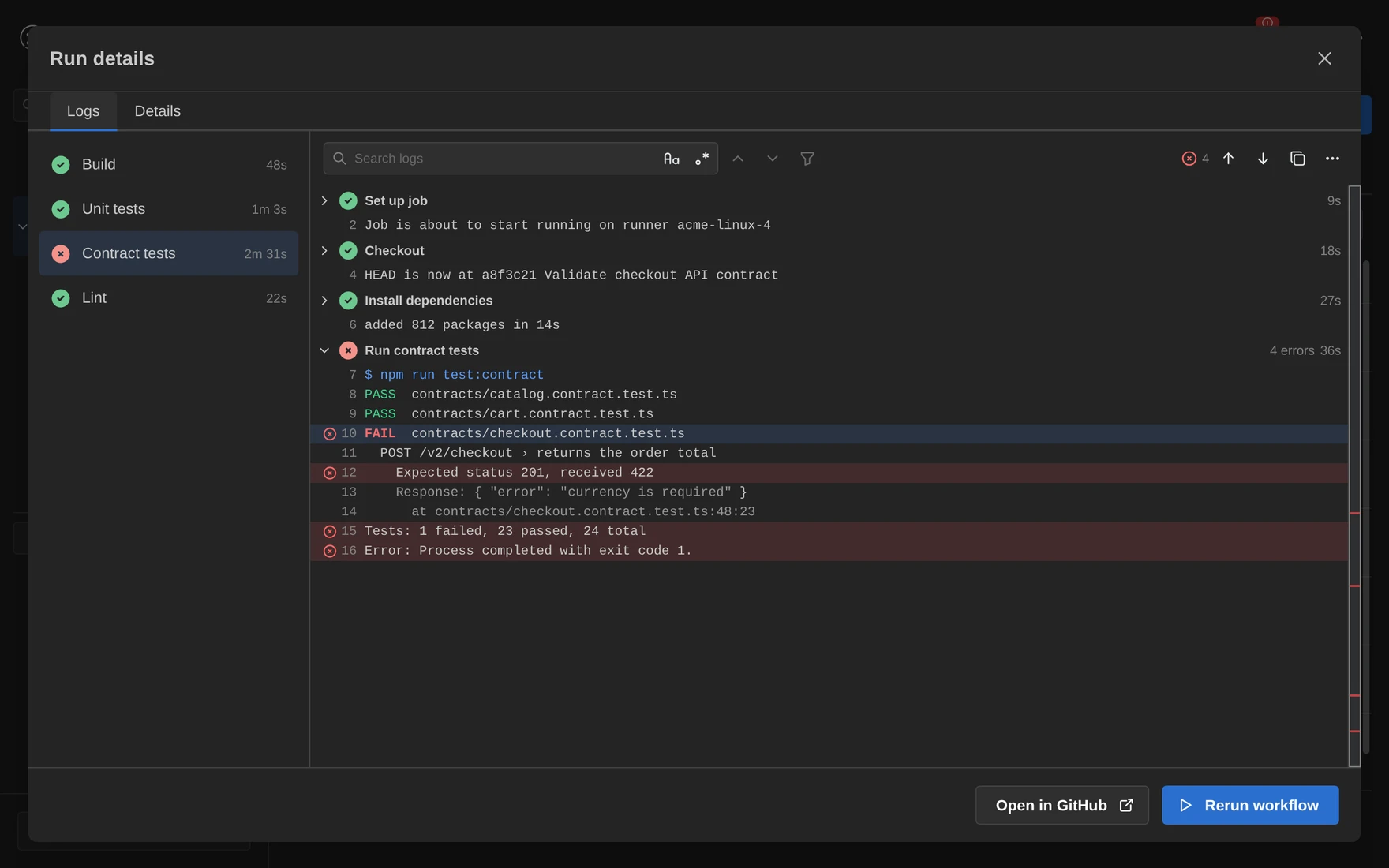Click Install dependencies success status icon
This screenshot has width=1389, height=868.
click(348, 301)
